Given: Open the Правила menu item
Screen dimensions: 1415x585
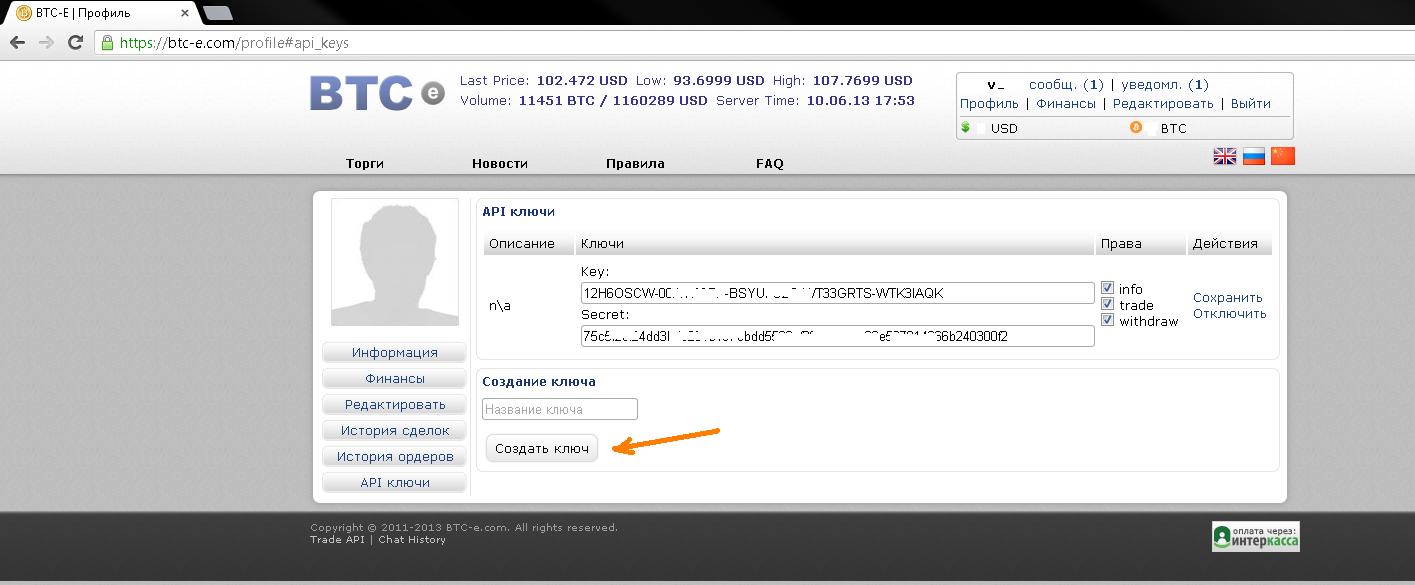Looking at the screenshot, I should (635, 163).
